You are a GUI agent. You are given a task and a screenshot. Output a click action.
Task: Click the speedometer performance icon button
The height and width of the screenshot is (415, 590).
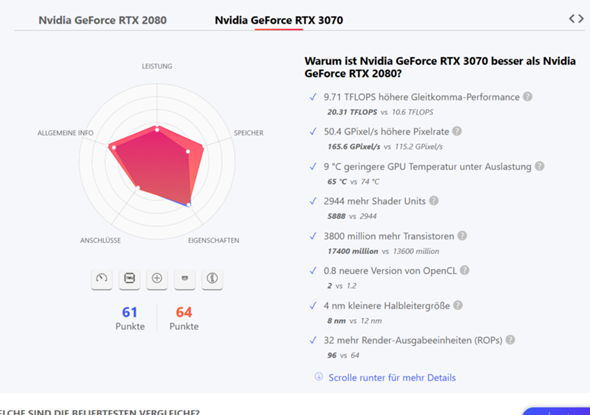[x=102, y=279]
